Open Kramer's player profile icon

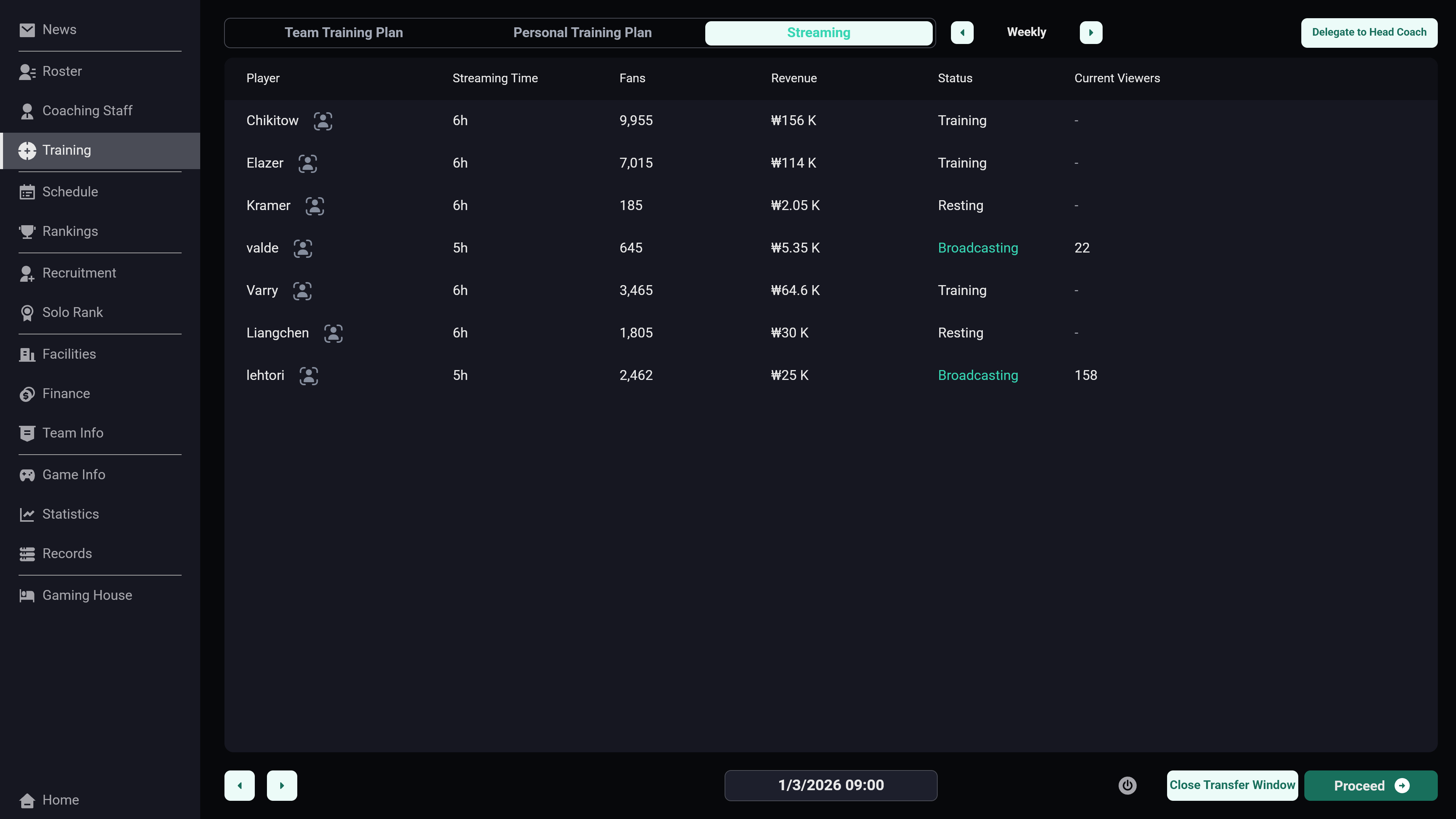[315, 206]
